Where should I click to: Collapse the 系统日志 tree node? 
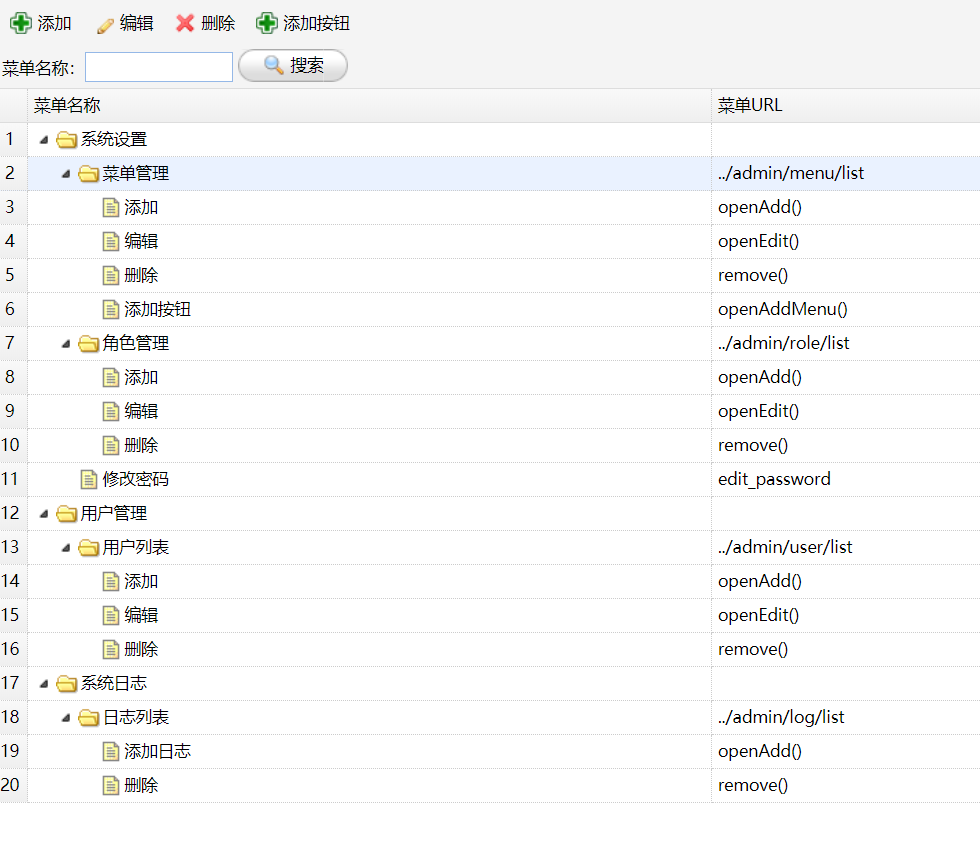[x=44, y=684]
